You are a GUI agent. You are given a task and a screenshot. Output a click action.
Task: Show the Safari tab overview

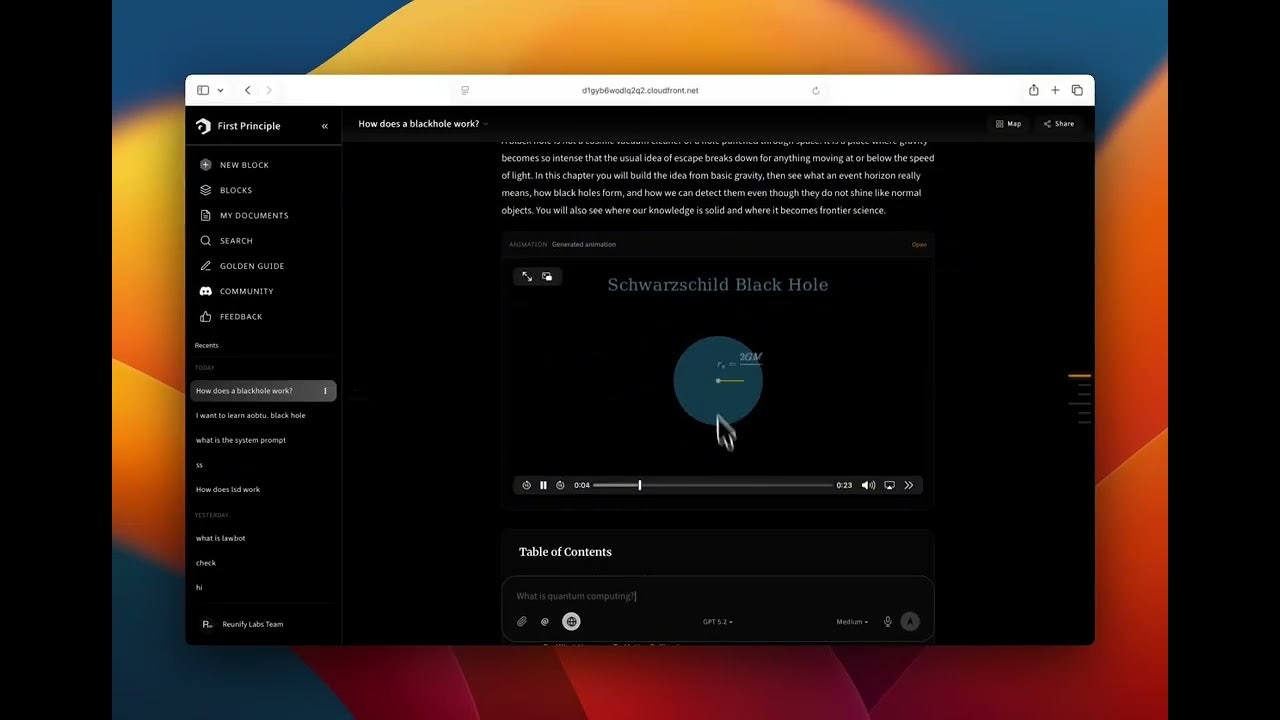(1077, 90)
